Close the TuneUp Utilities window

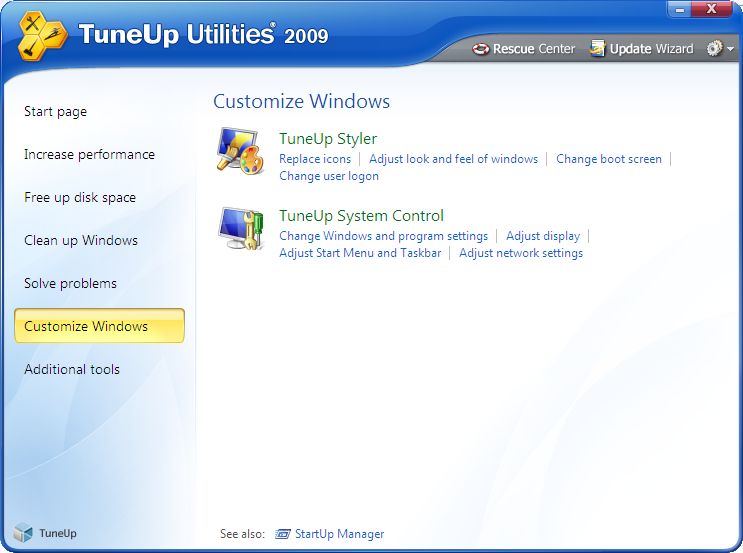(711, 9)
